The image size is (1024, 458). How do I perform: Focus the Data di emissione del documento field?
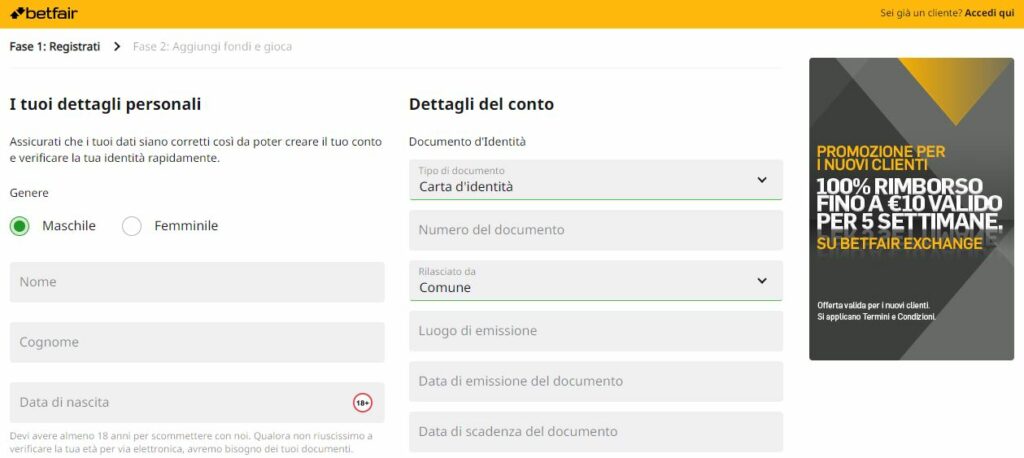click(596, 382)
